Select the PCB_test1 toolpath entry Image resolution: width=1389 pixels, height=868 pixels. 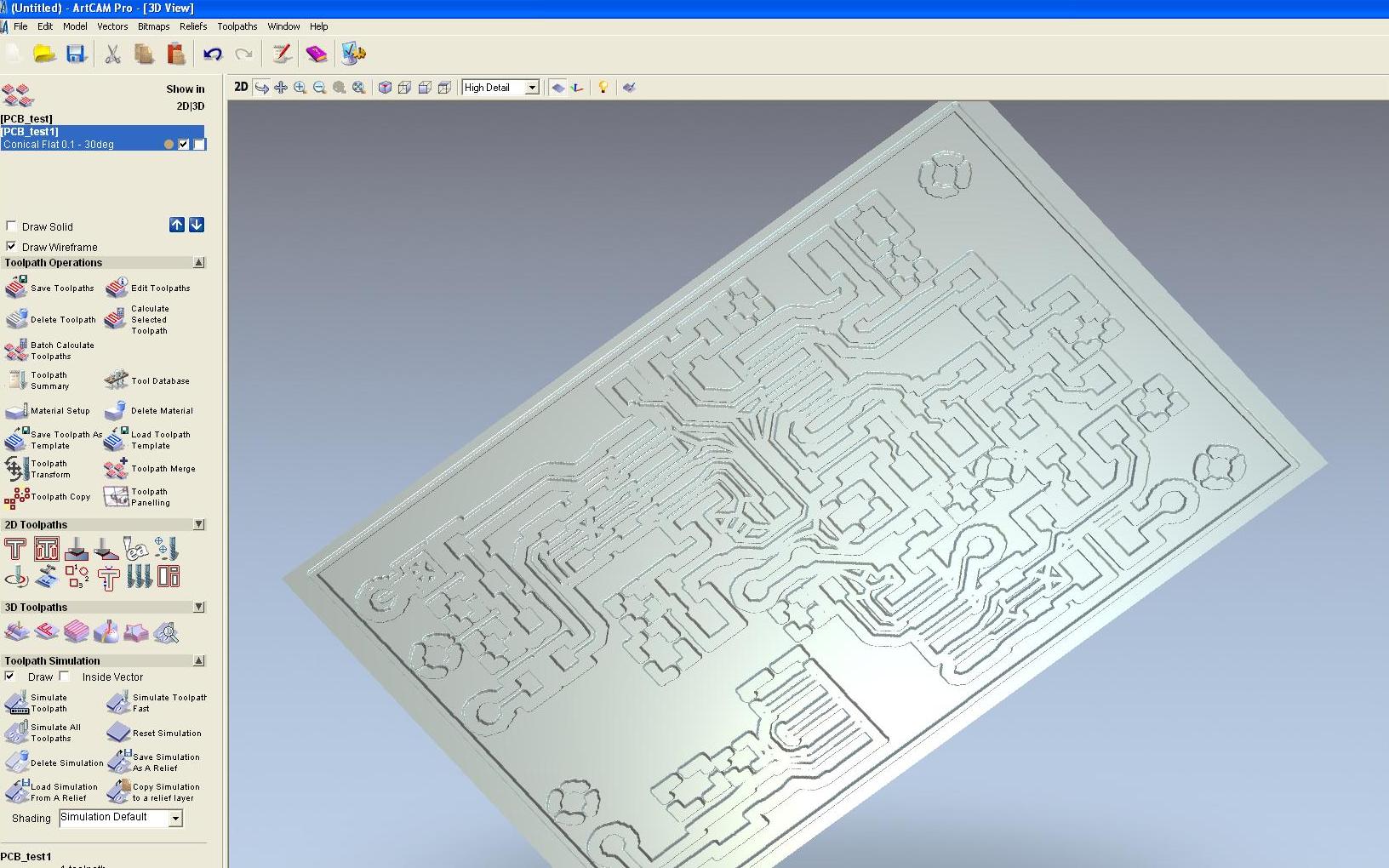(x=103, y=132)
